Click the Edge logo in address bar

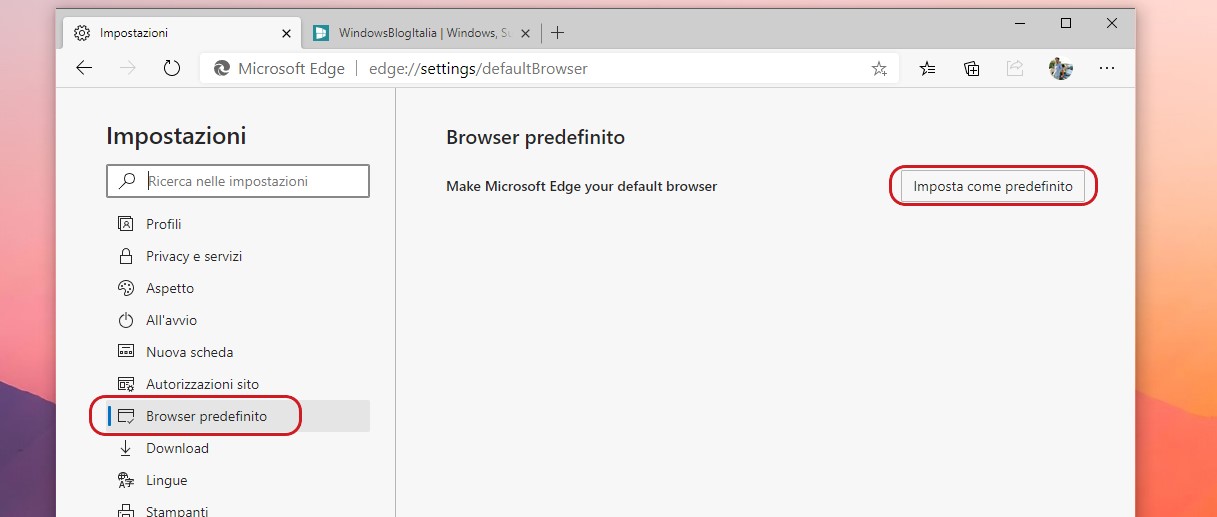(x=220, y=69)
